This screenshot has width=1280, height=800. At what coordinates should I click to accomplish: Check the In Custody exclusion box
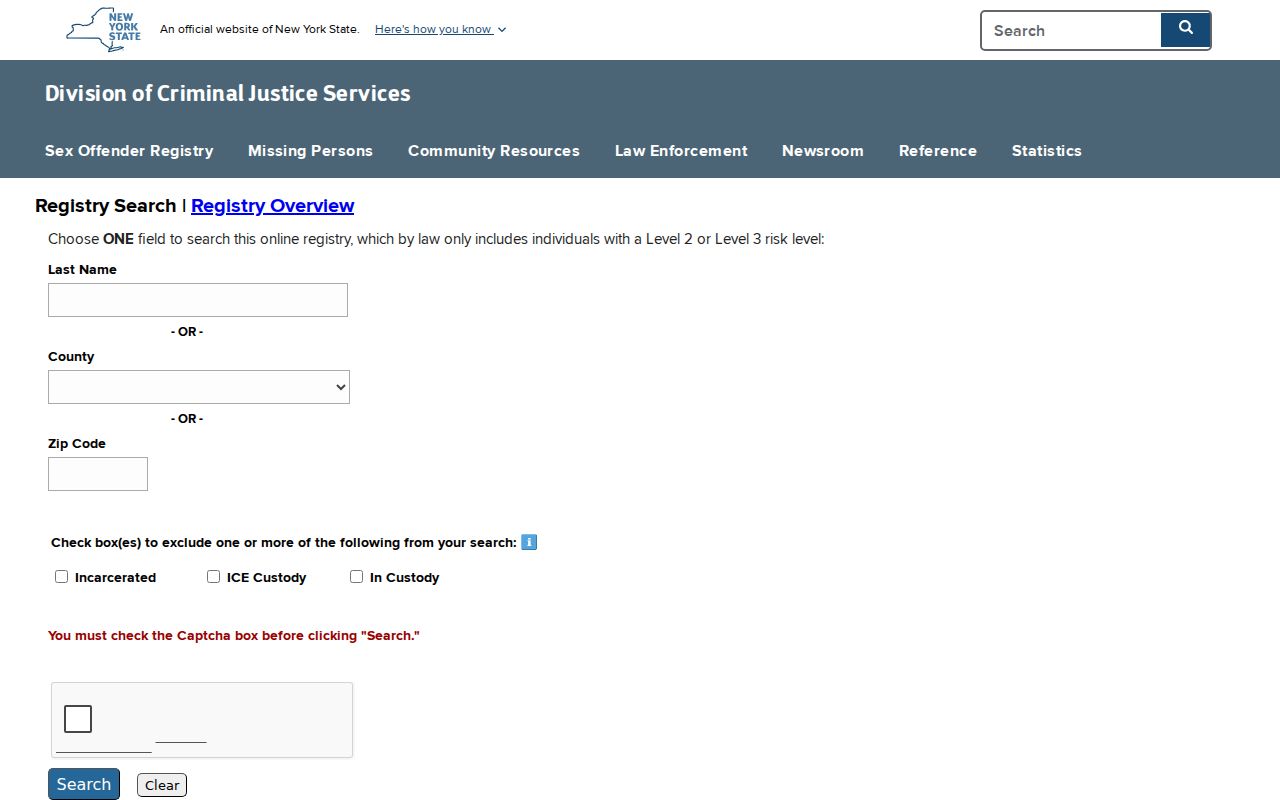tap(356, 577)
